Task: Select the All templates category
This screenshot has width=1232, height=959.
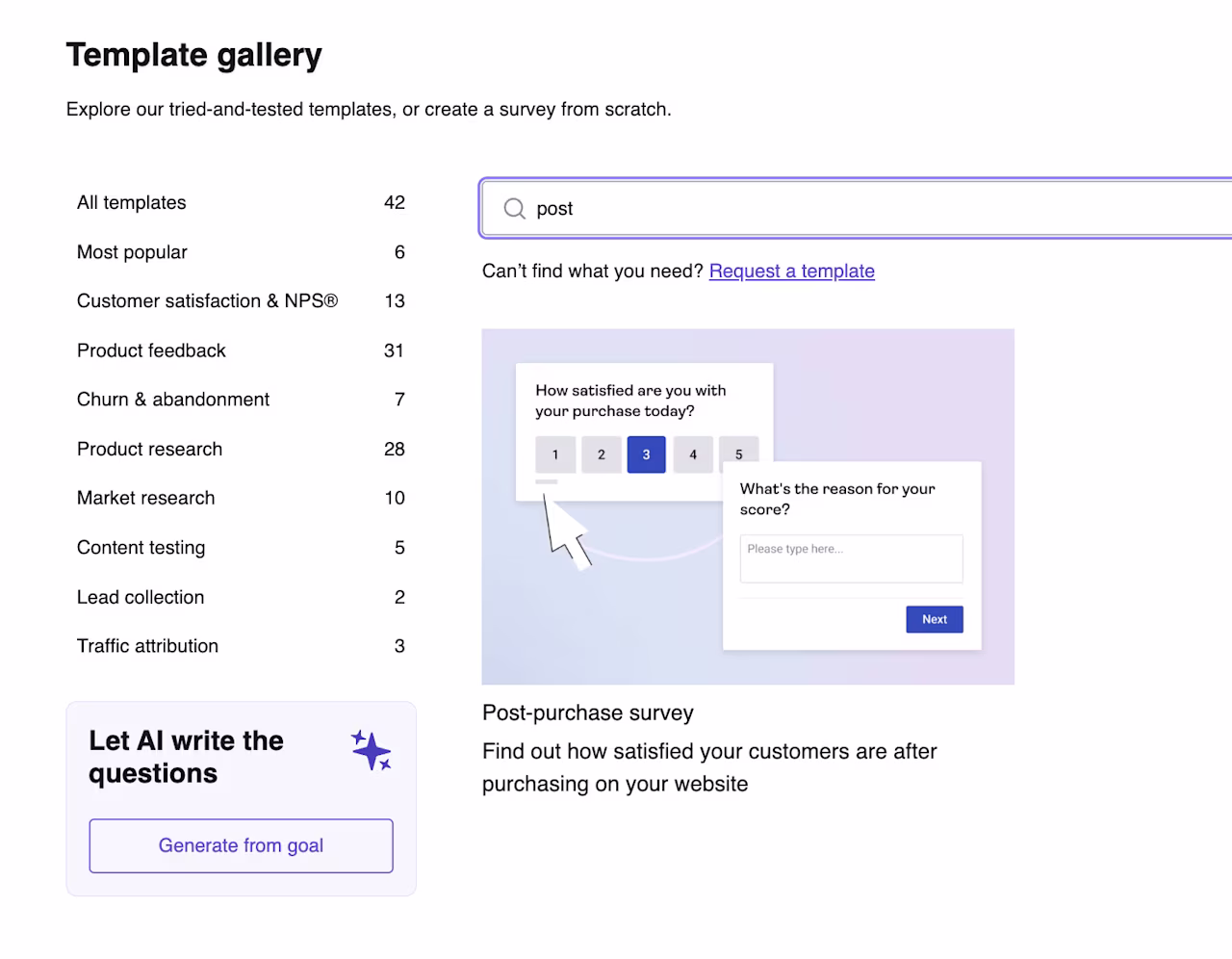Action: (x=241, y=203)
